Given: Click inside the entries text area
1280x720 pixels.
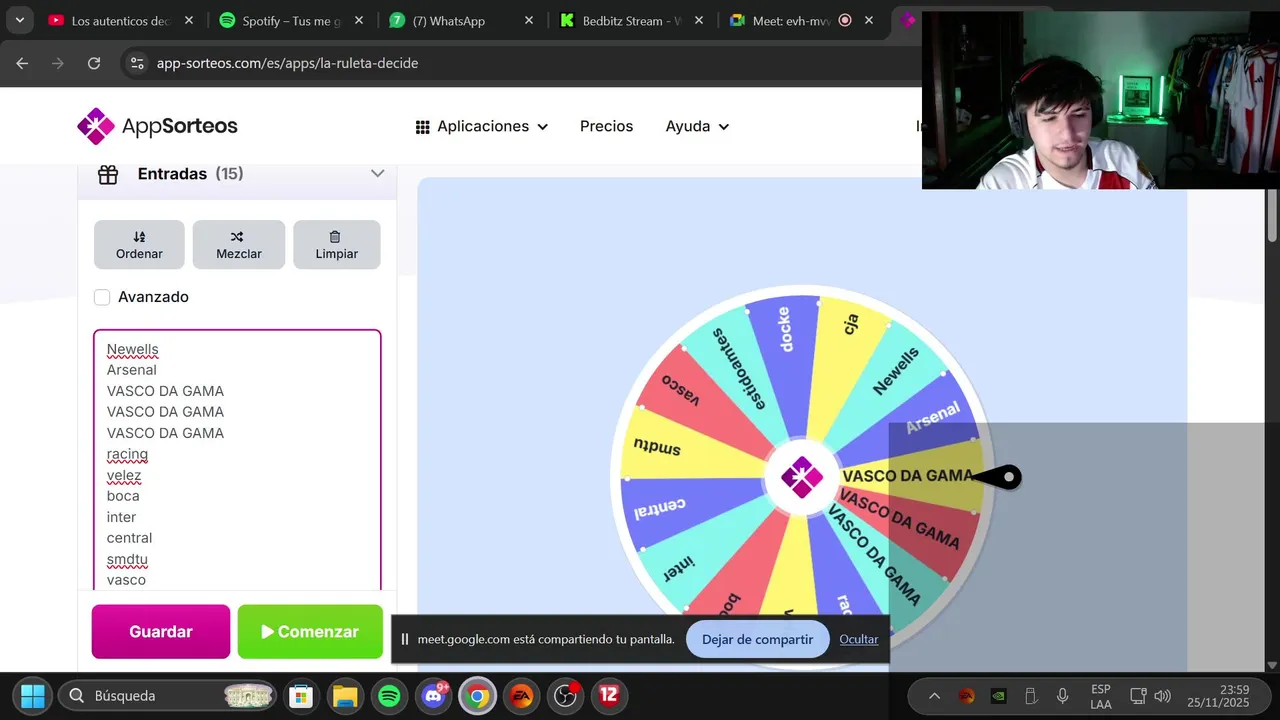Looking at the screenshot, I should coord(237,460).
